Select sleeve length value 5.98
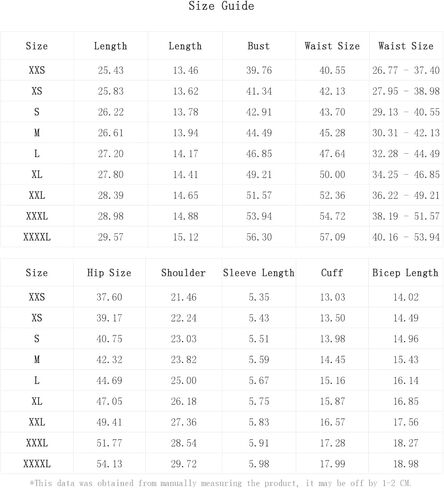Viewport: 444px width, 488px height. (x=259, y=464)
